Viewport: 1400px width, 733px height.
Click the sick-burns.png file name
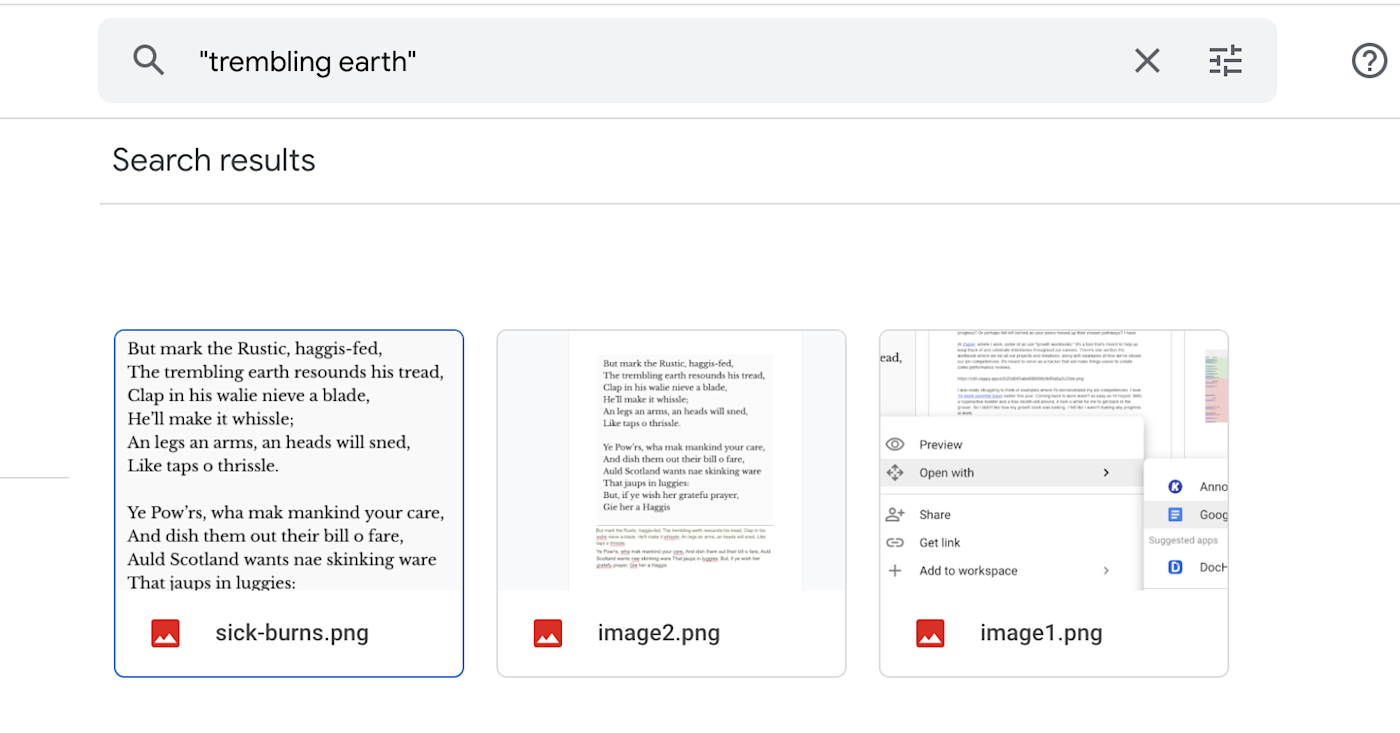click(x=292, y=633)
